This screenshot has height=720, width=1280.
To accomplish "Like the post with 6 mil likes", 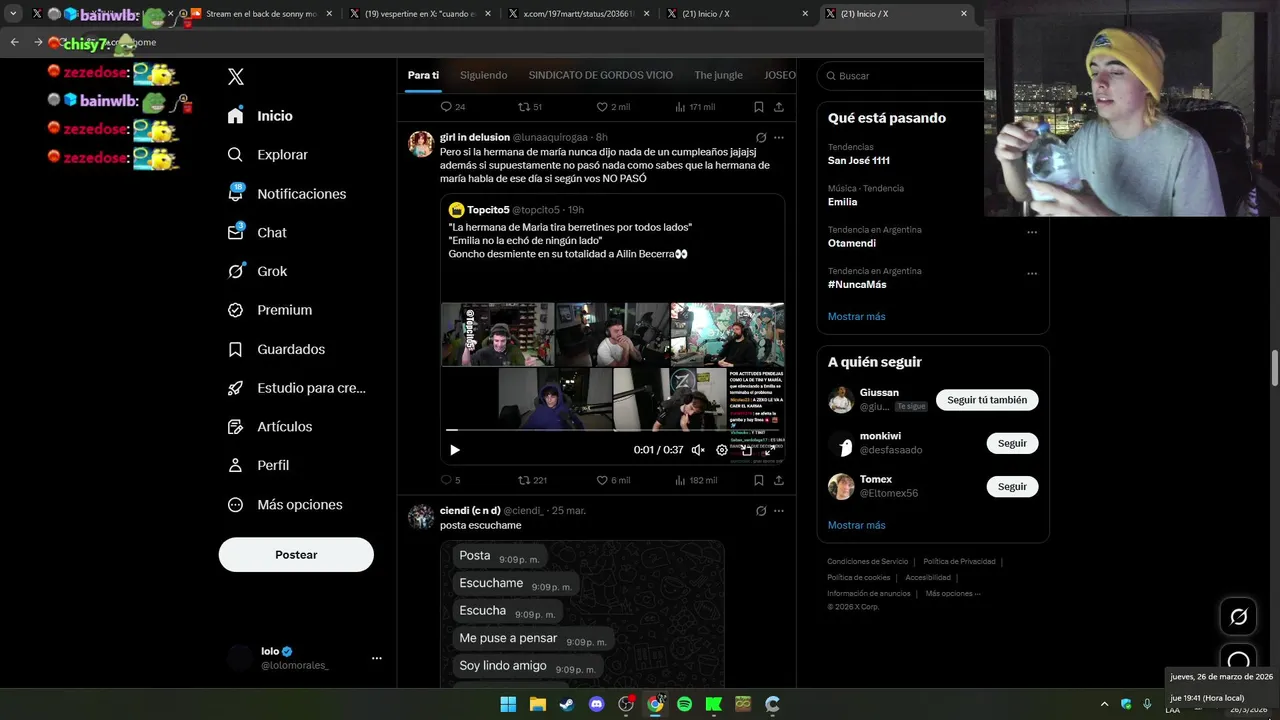I will pos(613,481).
